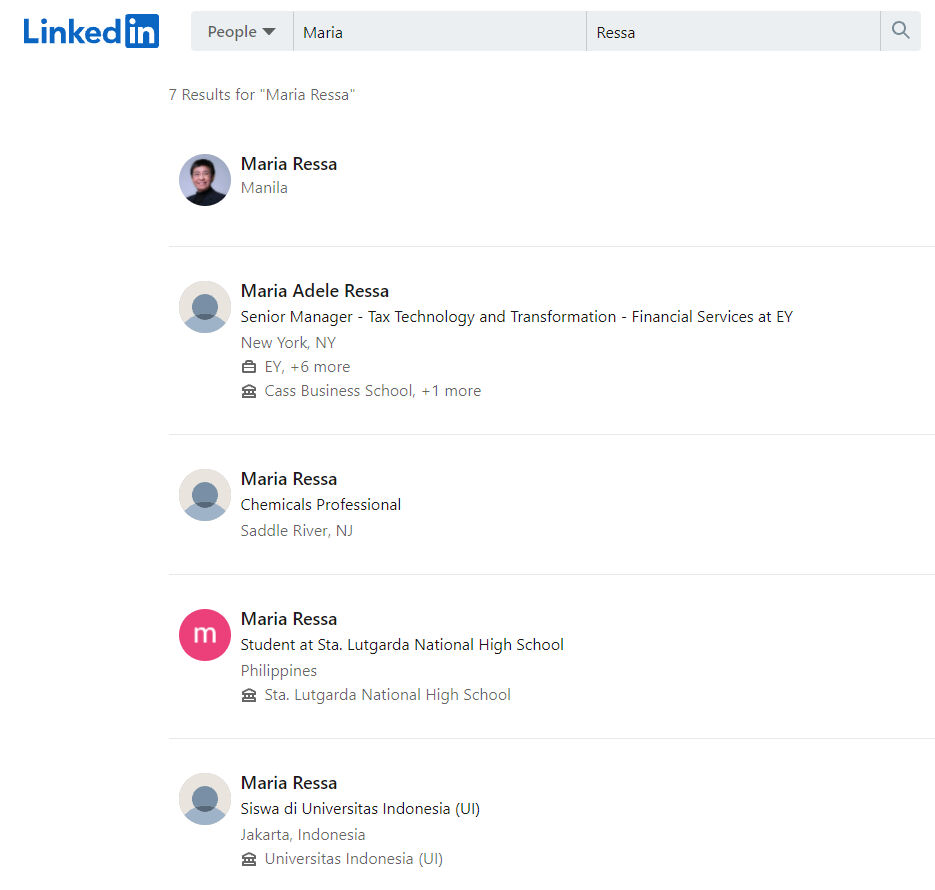Click the avatar next to Maria Adele Ressa
The image size is (935, 890).
click(x=205, y=307)
